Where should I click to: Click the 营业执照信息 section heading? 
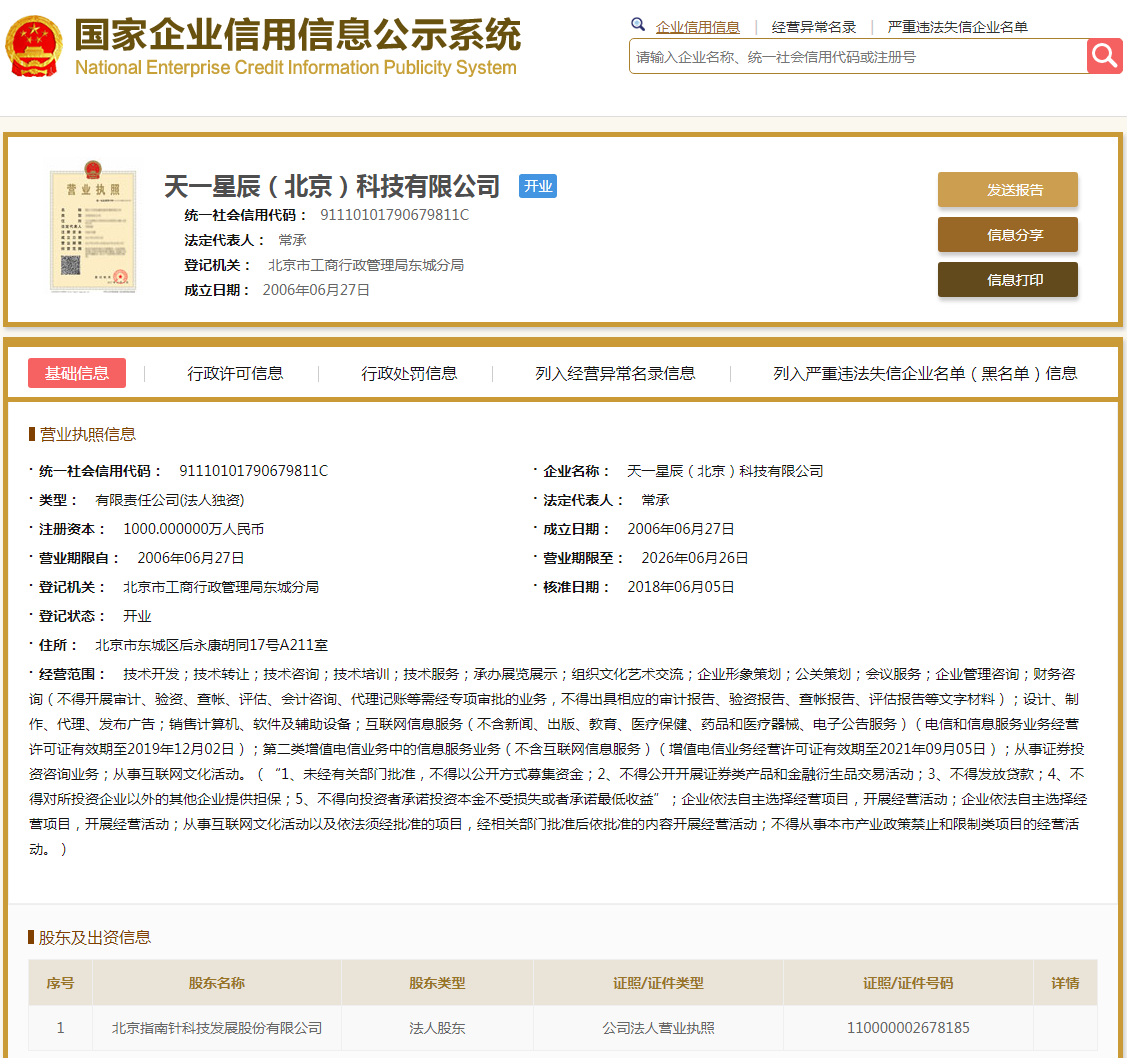[x=87, y=434]
